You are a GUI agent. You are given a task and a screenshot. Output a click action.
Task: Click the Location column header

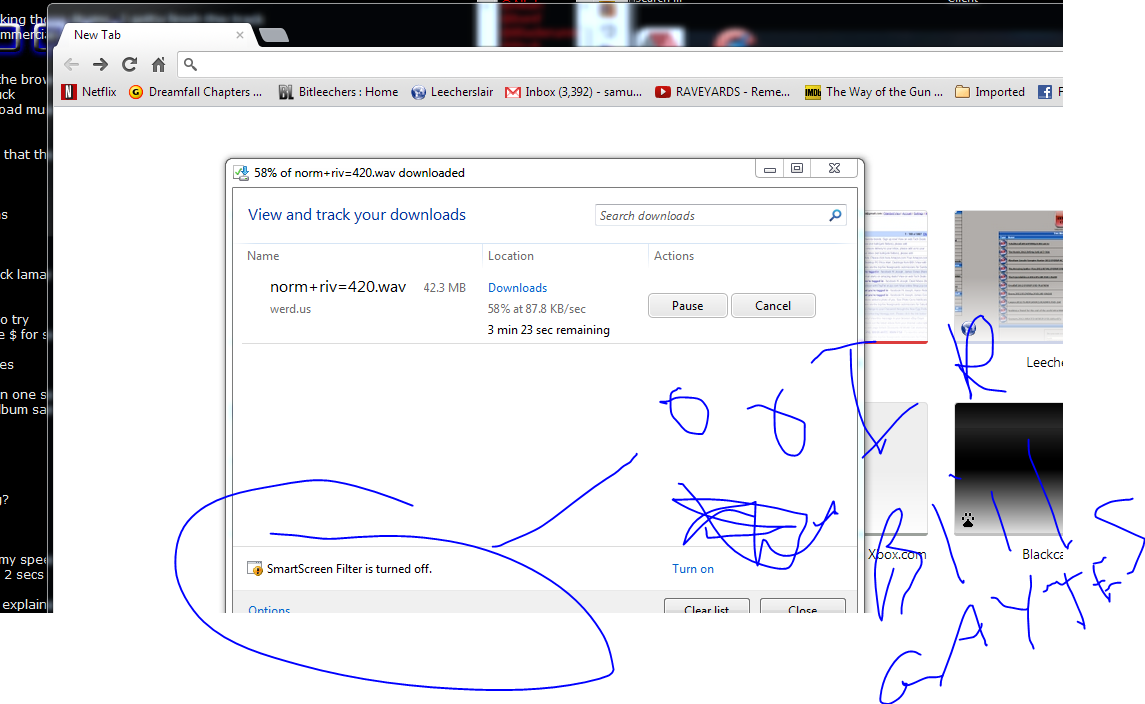[510, 256]
